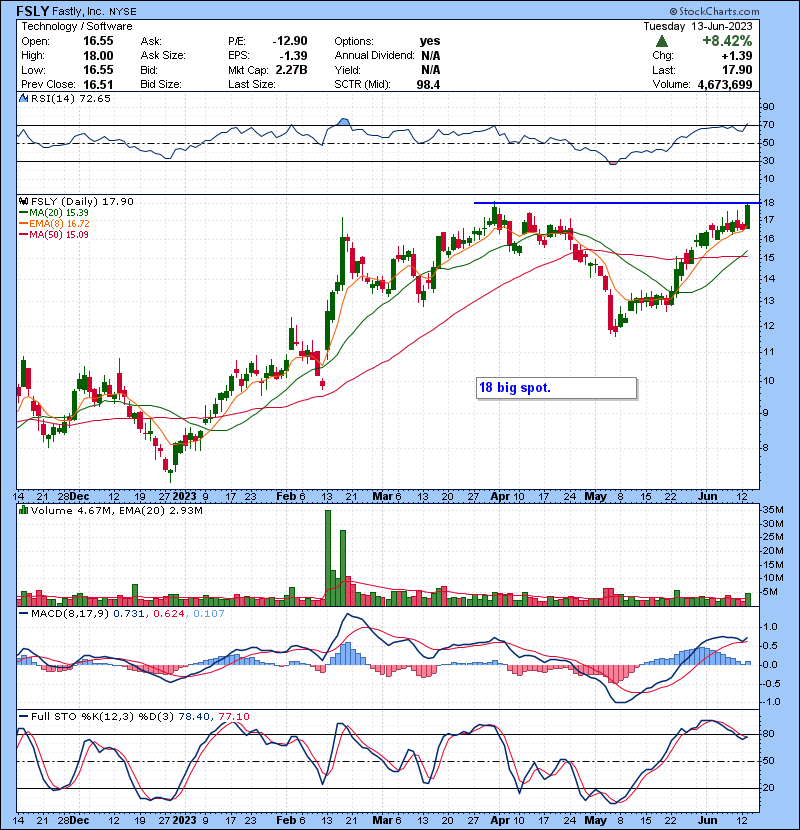The width and height of the screenshot is (800, 830).
Task: Click the Feb label on the bottom date axis
Action: click(285, 820)
